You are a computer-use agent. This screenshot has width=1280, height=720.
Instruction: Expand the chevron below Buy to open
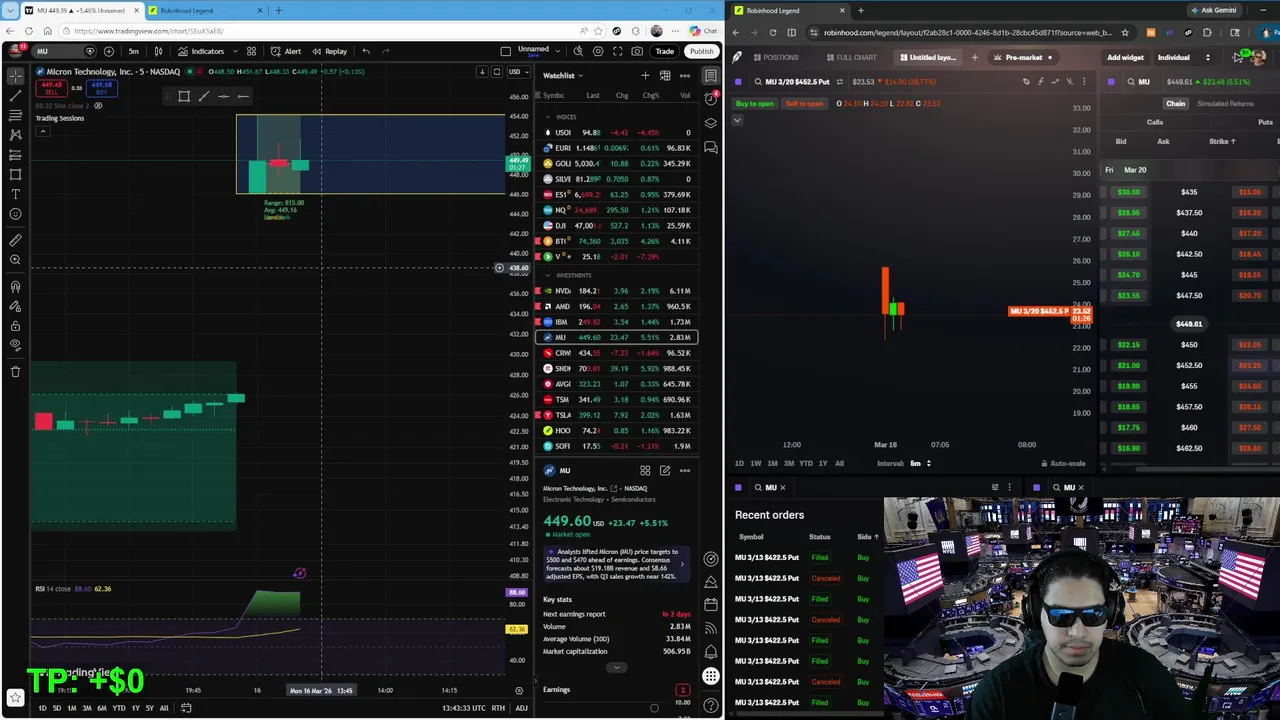pyautogui.click(x=737, y=121)
